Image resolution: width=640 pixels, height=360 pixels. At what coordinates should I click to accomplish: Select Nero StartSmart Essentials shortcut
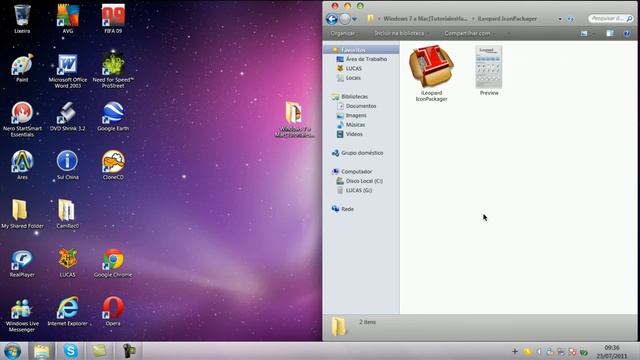(x=22, y=119)
